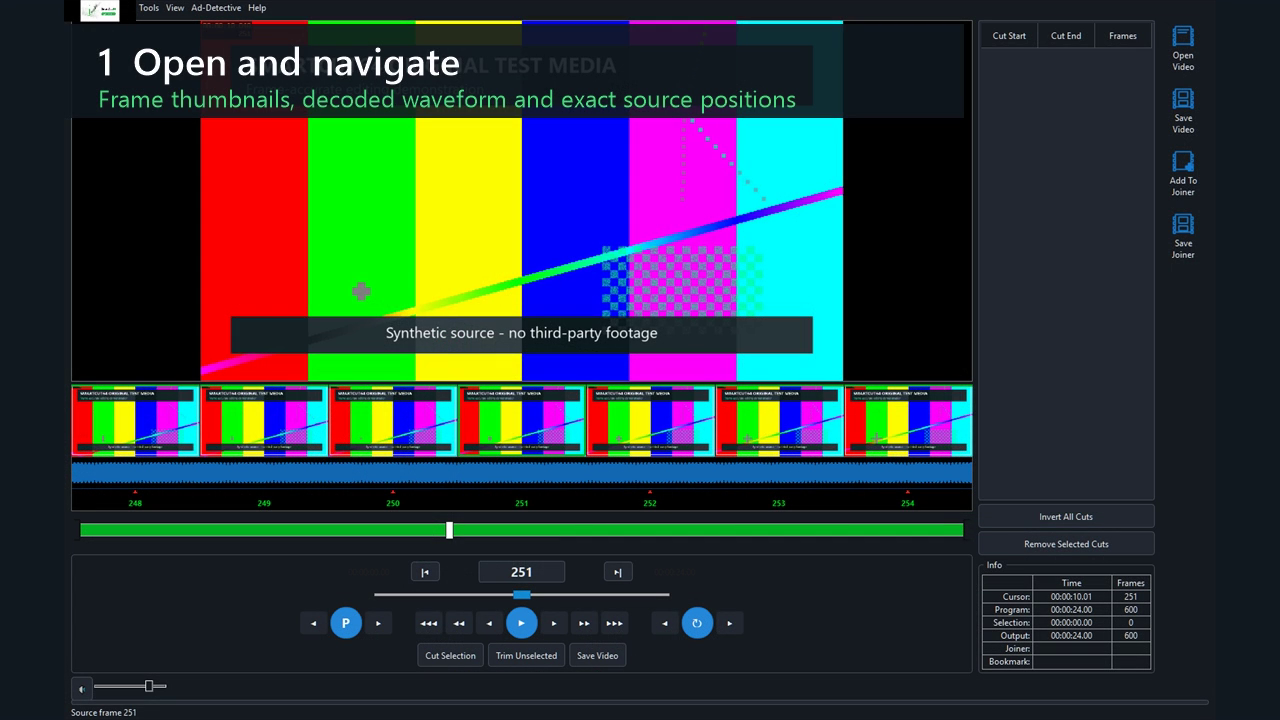Viewport: 1280px width, 720px height.
Task: Select the frame 251 thumbnail
Action: [522, 421]
